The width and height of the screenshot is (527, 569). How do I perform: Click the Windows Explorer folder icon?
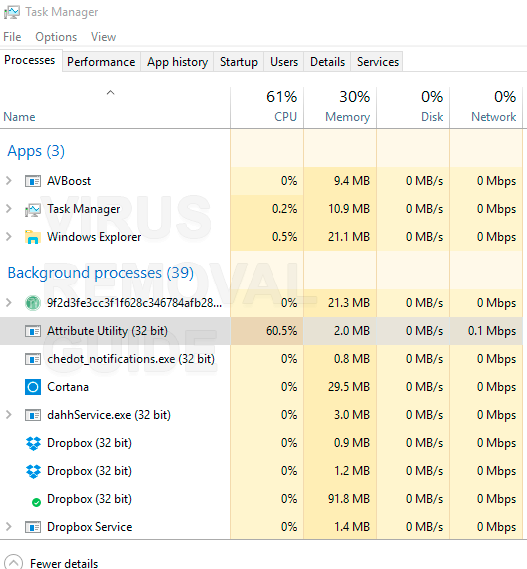point(33,237)
